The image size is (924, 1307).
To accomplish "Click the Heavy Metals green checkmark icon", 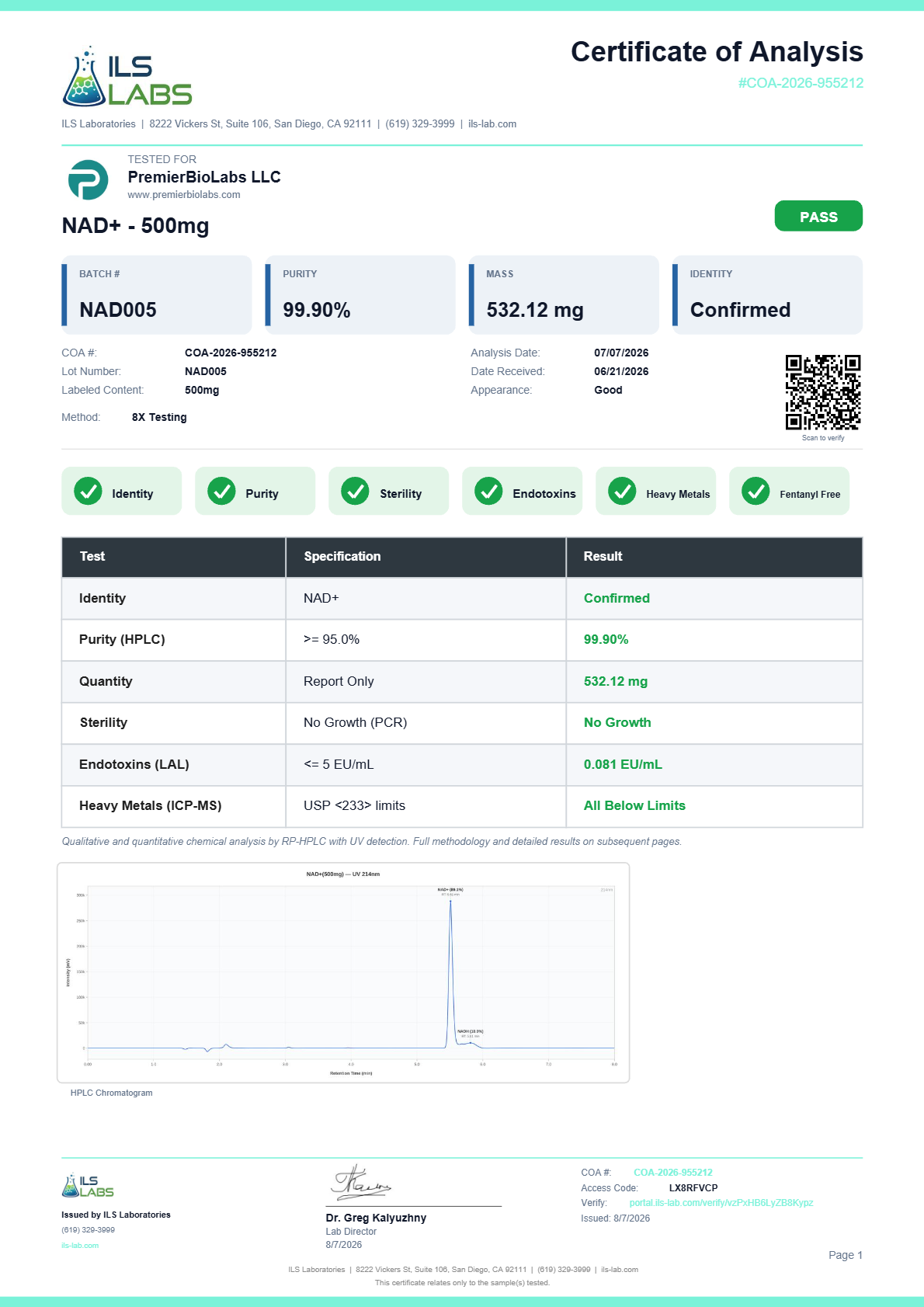I will coord(622,491).
